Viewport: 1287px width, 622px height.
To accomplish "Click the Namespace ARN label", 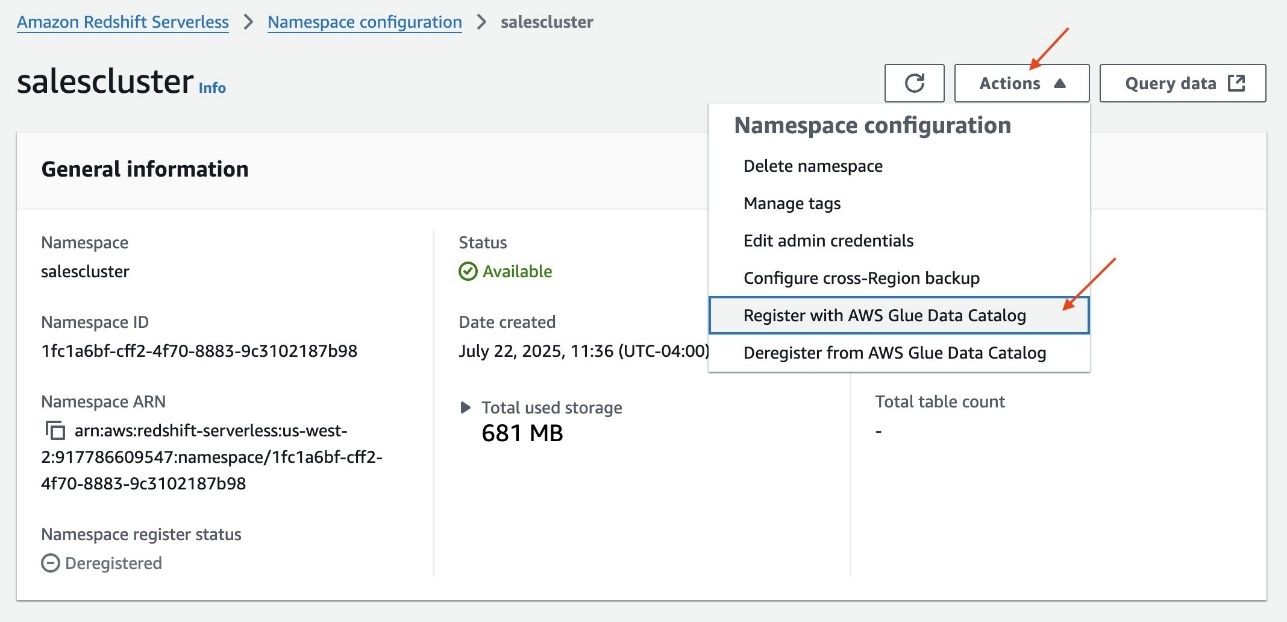I will [103, 401].
